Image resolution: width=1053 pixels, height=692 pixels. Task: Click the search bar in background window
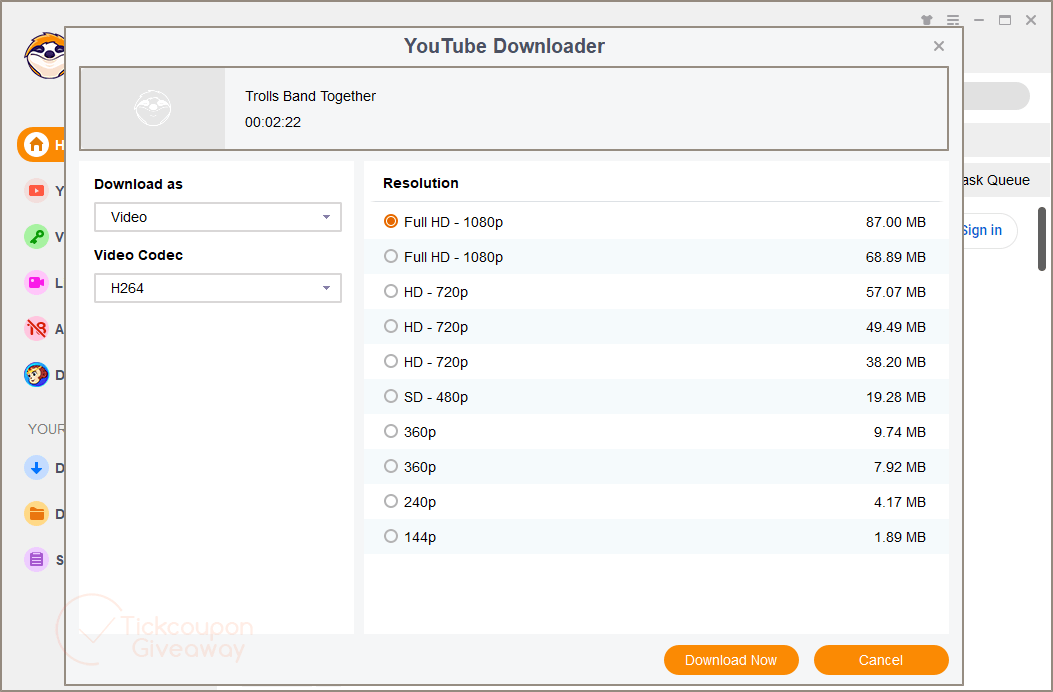pyautogui.click(x=997, y=96)
